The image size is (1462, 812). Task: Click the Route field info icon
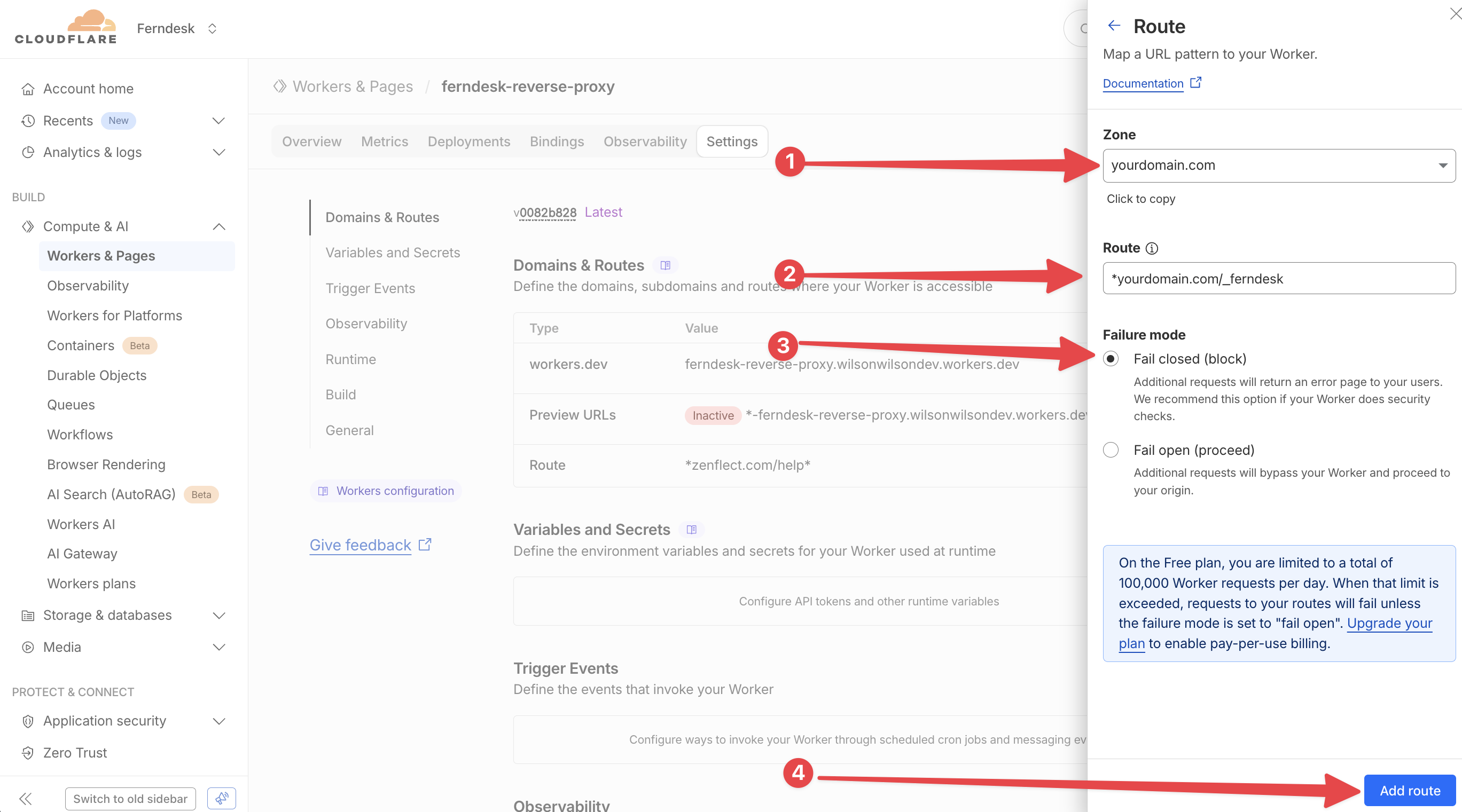1152,248
